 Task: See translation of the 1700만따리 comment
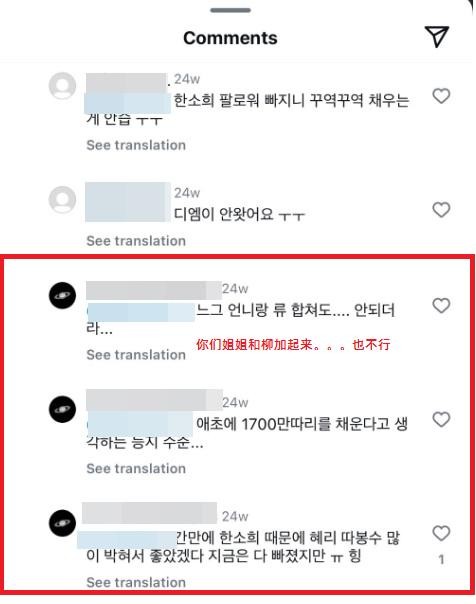tap(136, 468)
